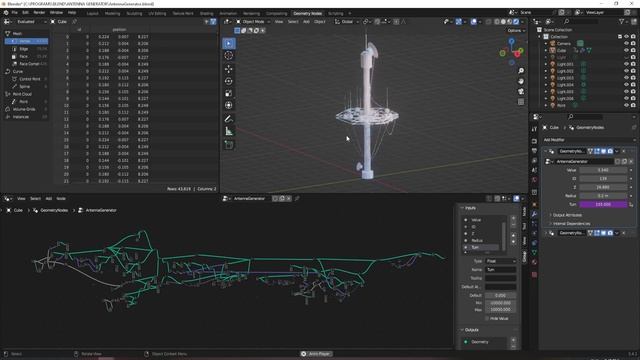Viewport: 640px width, 360px height.
Task: Select Face domain in spreadsheet
Action: coord(27,56)
